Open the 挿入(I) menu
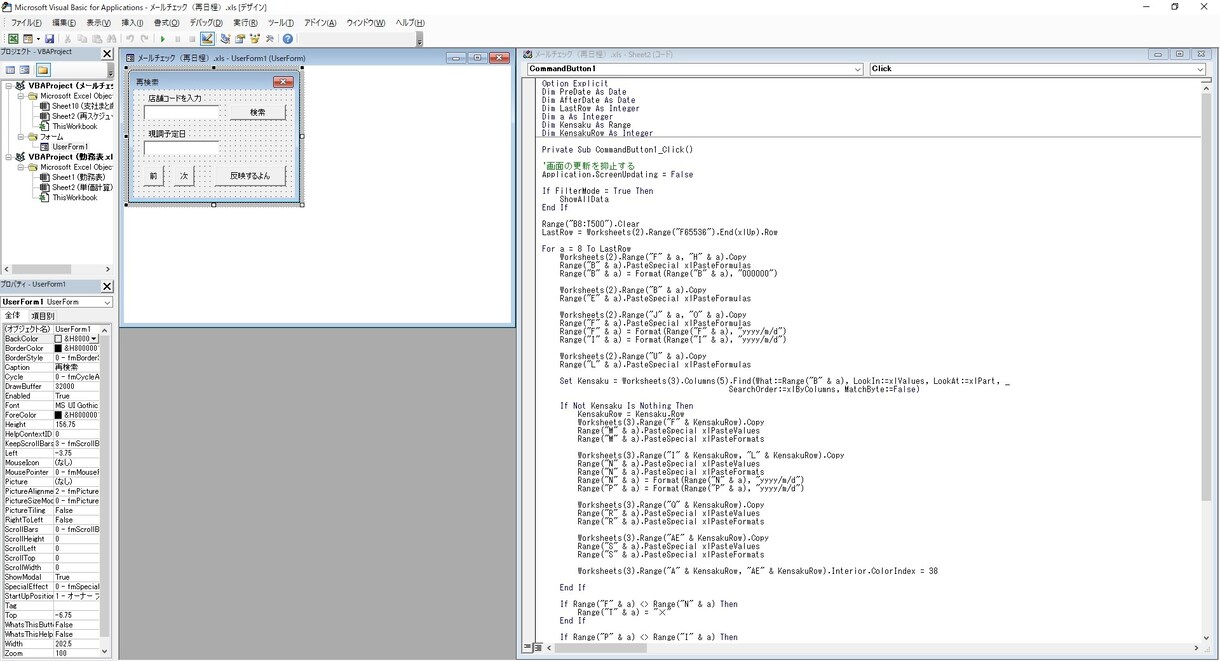 coord(132,22)
